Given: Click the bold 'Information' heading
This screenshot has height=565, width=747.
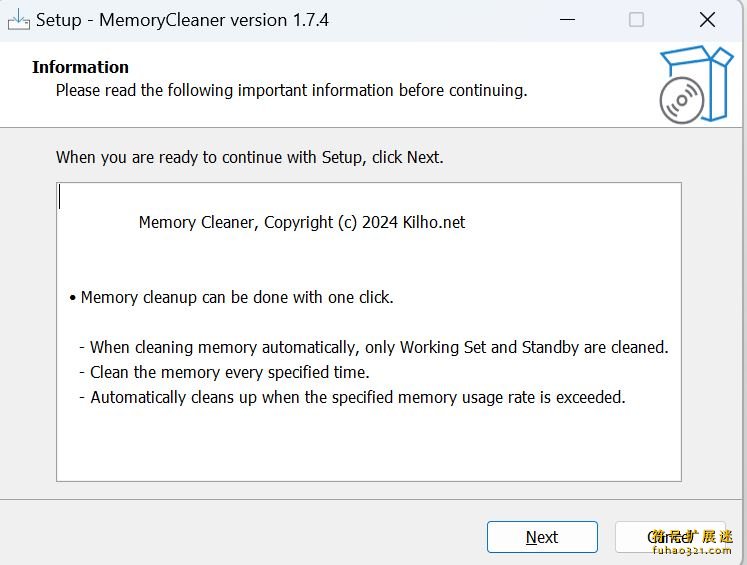Looking at the screenshot, I should tap(80, 67).
